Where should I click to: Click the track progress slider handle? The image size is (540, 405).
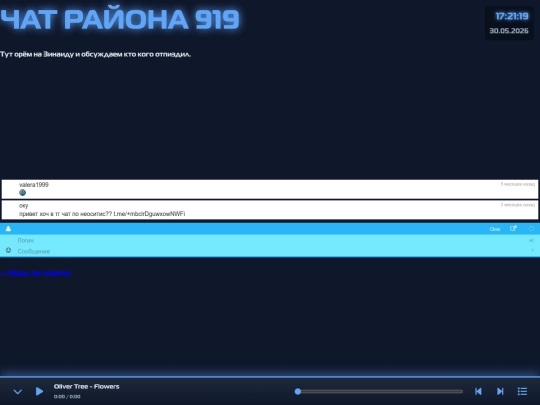[x=298, y=391]
